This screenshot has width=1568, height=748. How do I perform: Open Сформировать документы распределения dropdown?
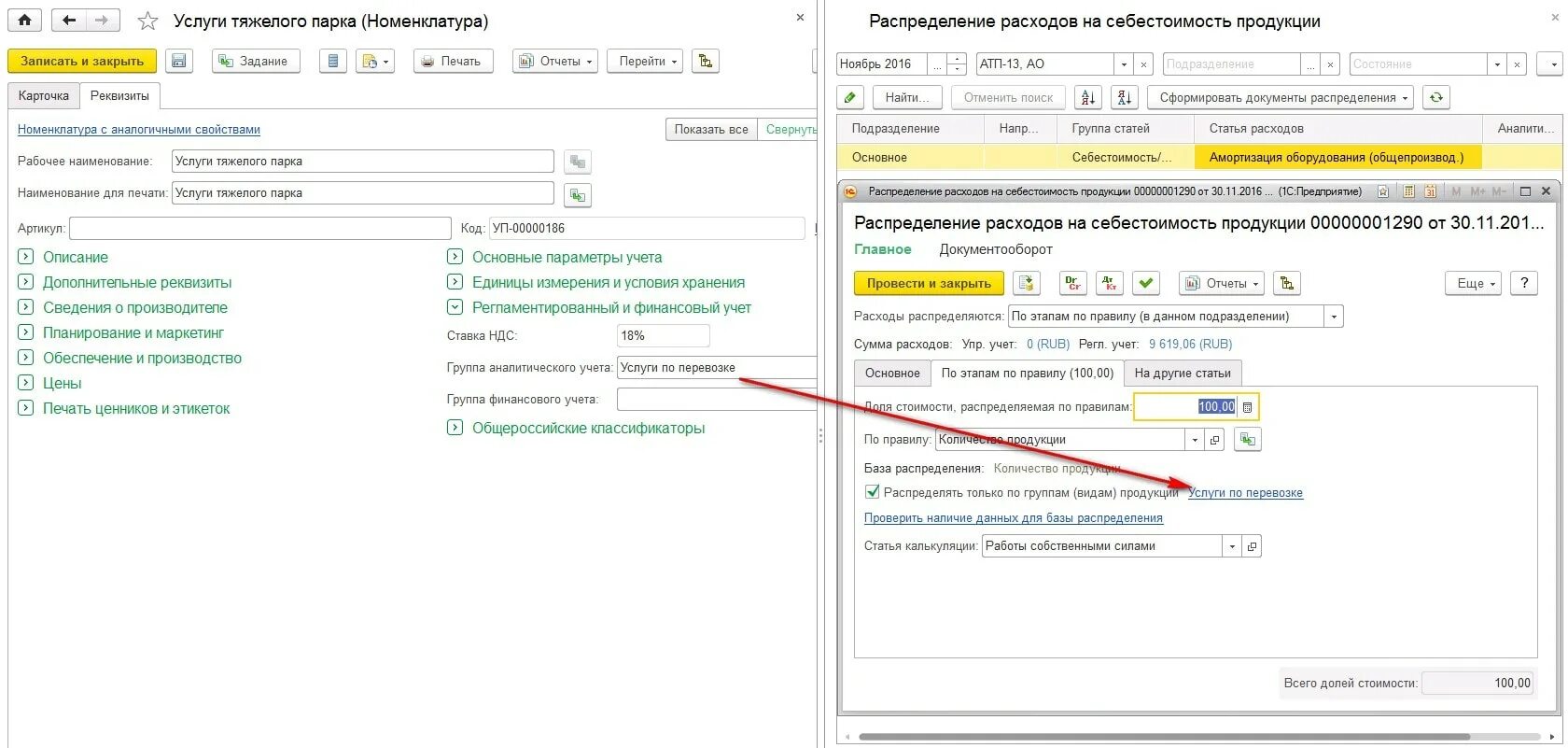[x=1281, y=97]
